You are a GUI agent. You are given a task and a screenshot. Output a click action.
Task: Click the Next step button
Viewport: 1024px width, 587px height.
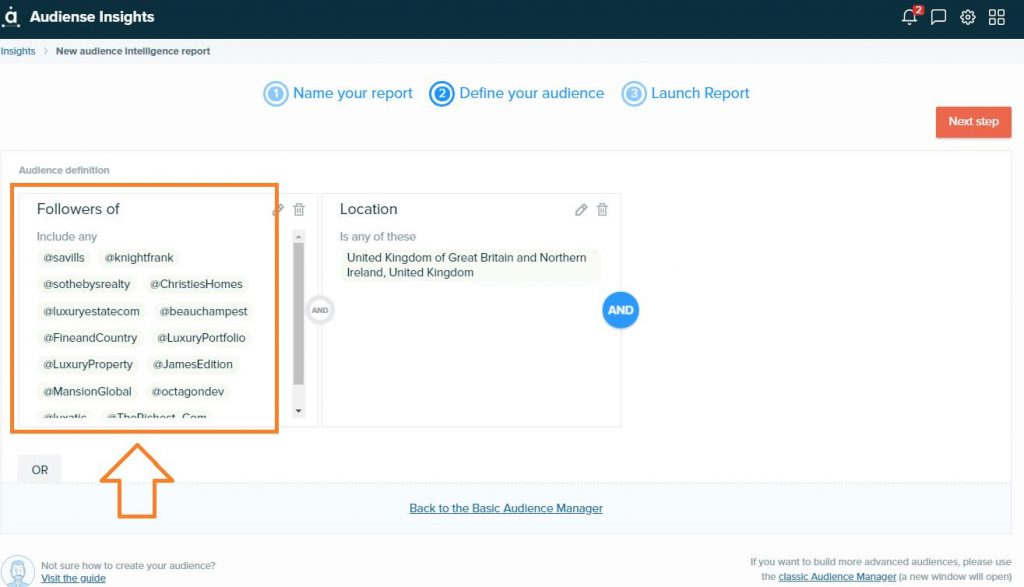973,122
